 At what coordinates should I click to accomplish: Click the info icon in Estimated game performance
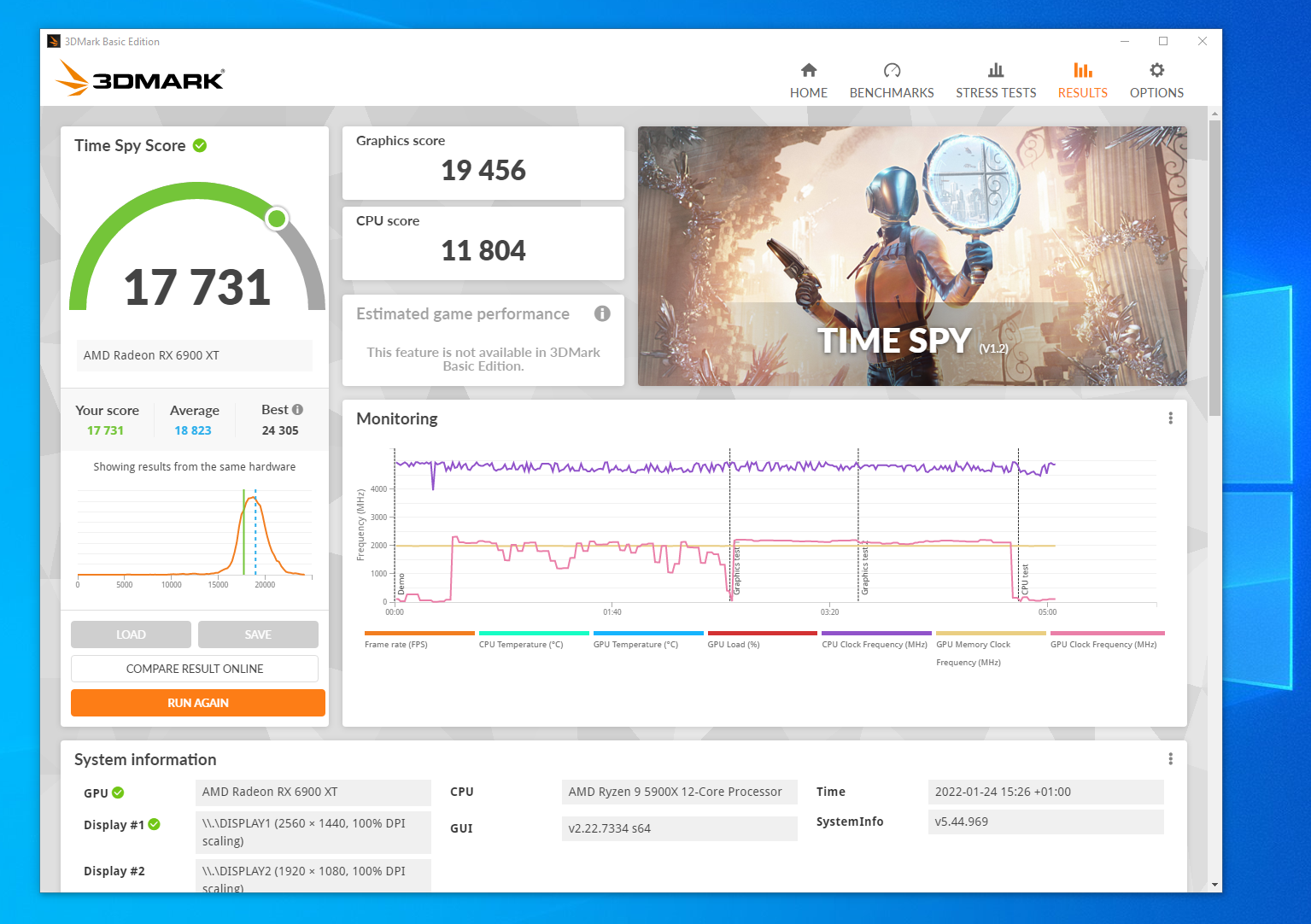click(602, 313)
